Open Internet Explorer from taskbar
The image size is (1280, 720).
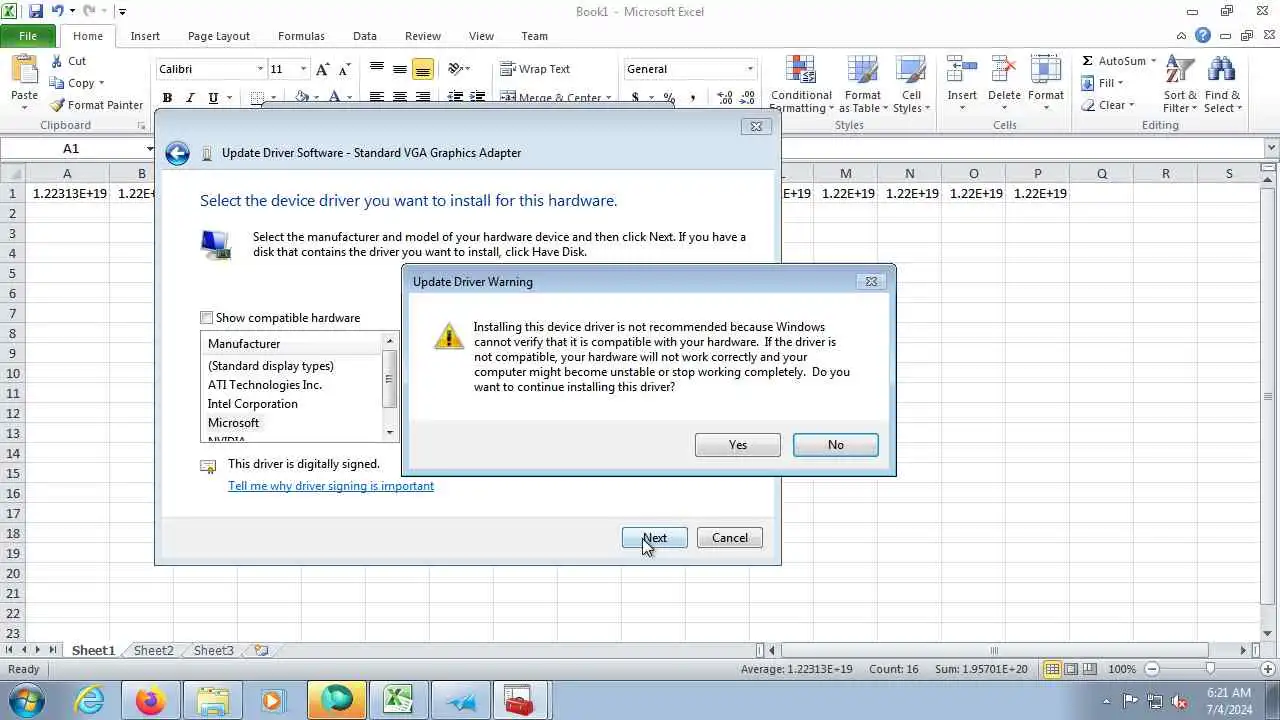(90, 701)
